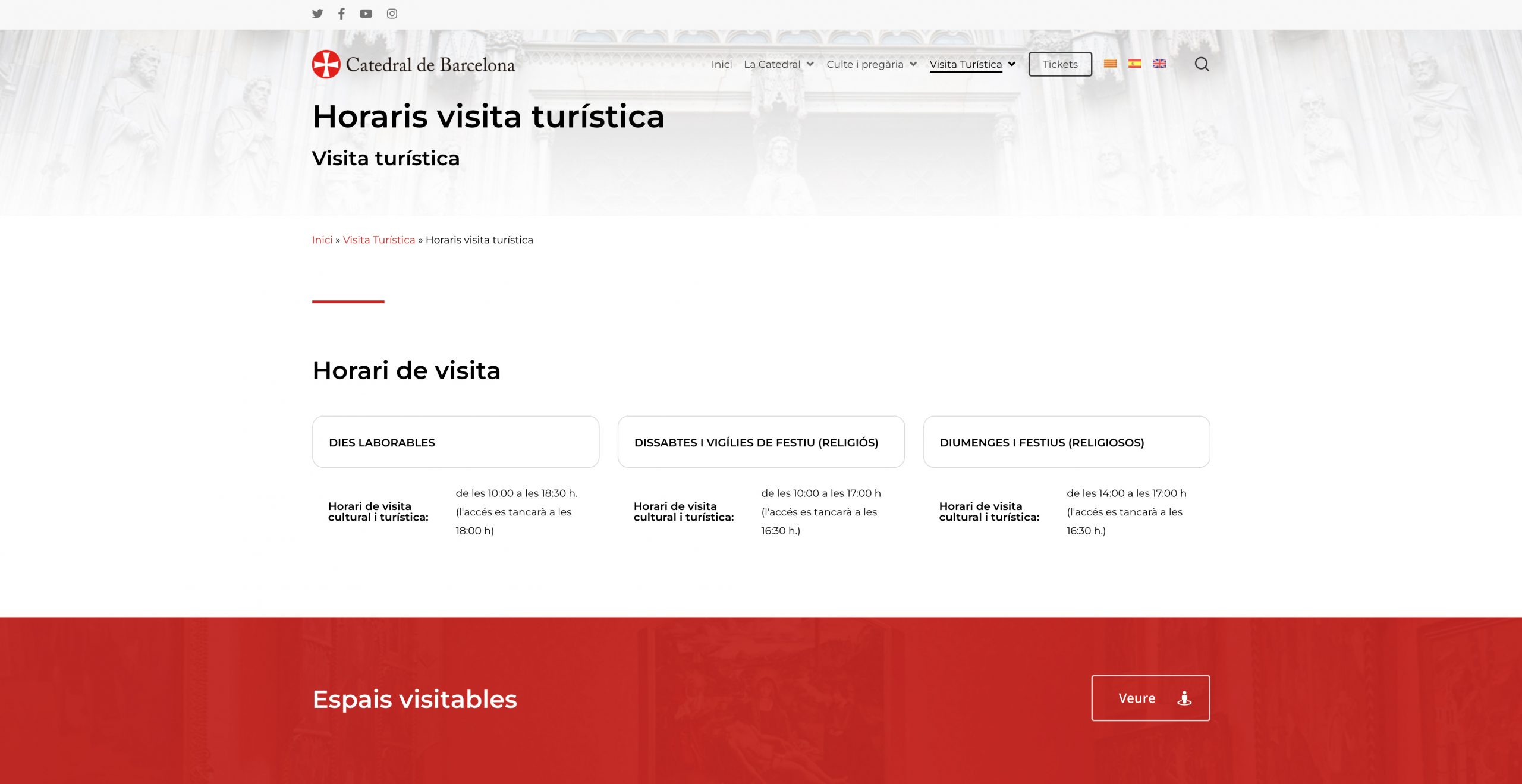
Task: Select the DISSABTES I VIGÍLIES DE FESTIU card
Action: click(x=761, y=442)
